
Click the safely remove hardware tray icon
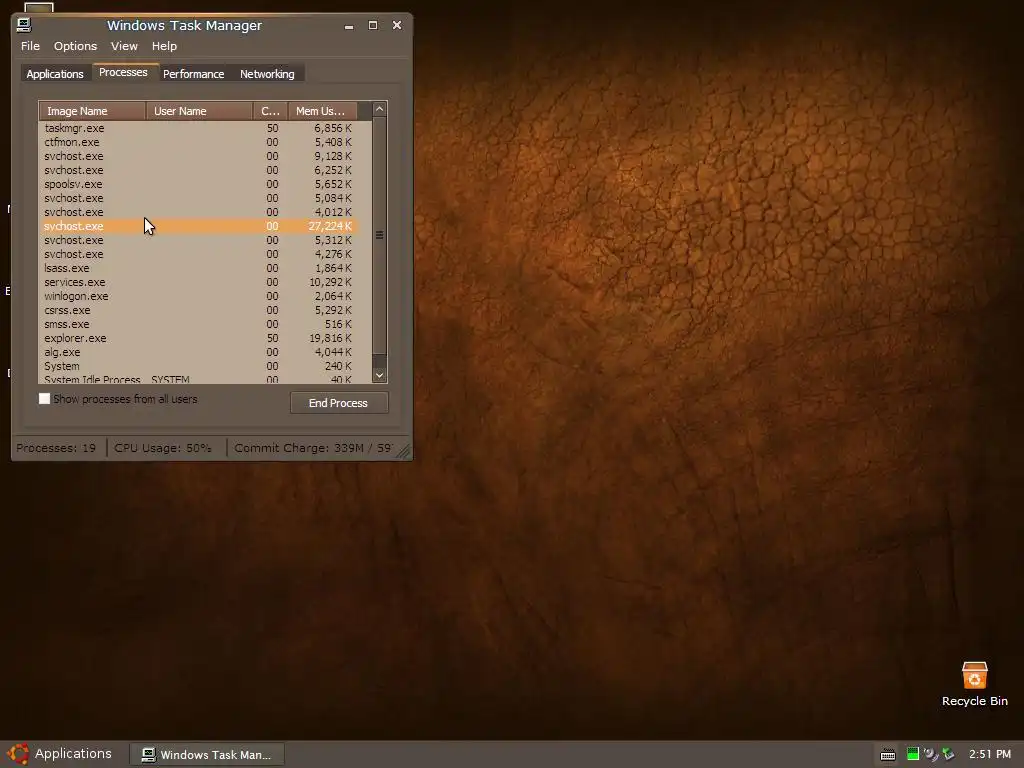point(948,754)
